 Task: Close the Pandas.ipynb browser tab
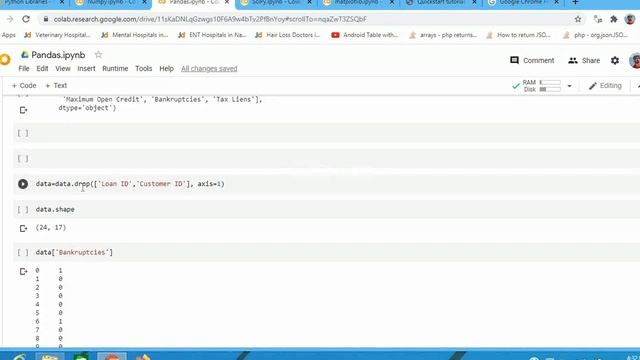(x=227, y=2)
